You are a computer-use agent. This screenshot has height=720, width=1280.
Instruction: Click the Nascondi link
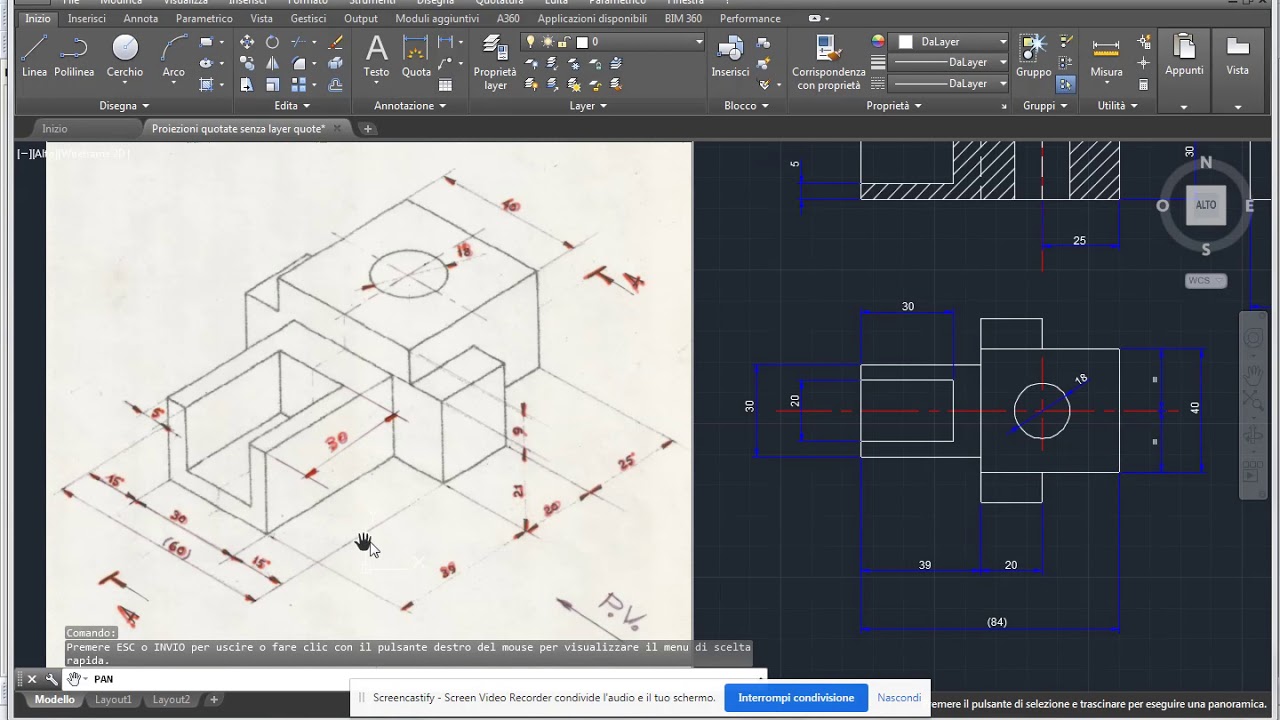click(899, 698)
